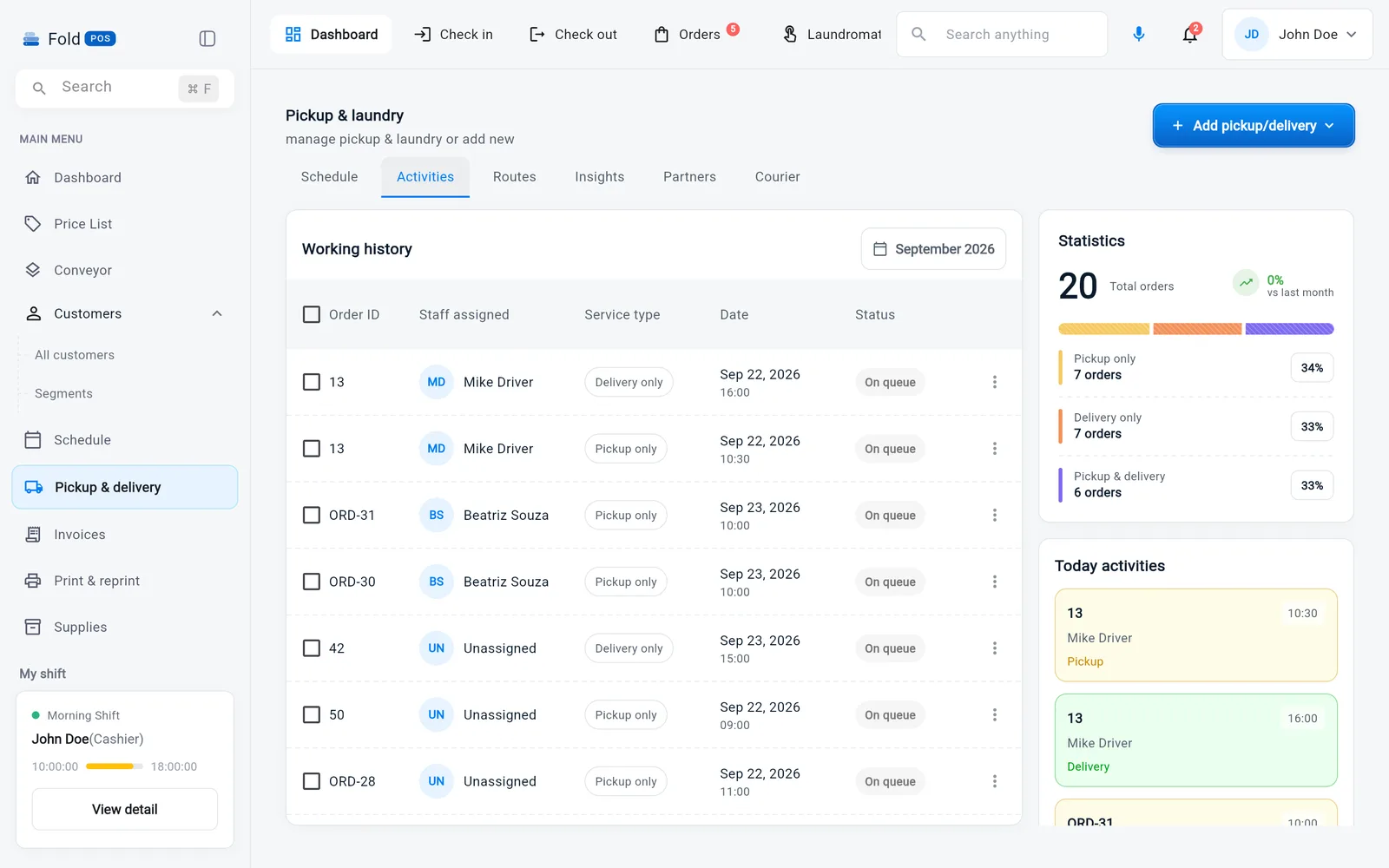
Task: Check the ORD-31 row checkbox
Action: tap(312, 515)
